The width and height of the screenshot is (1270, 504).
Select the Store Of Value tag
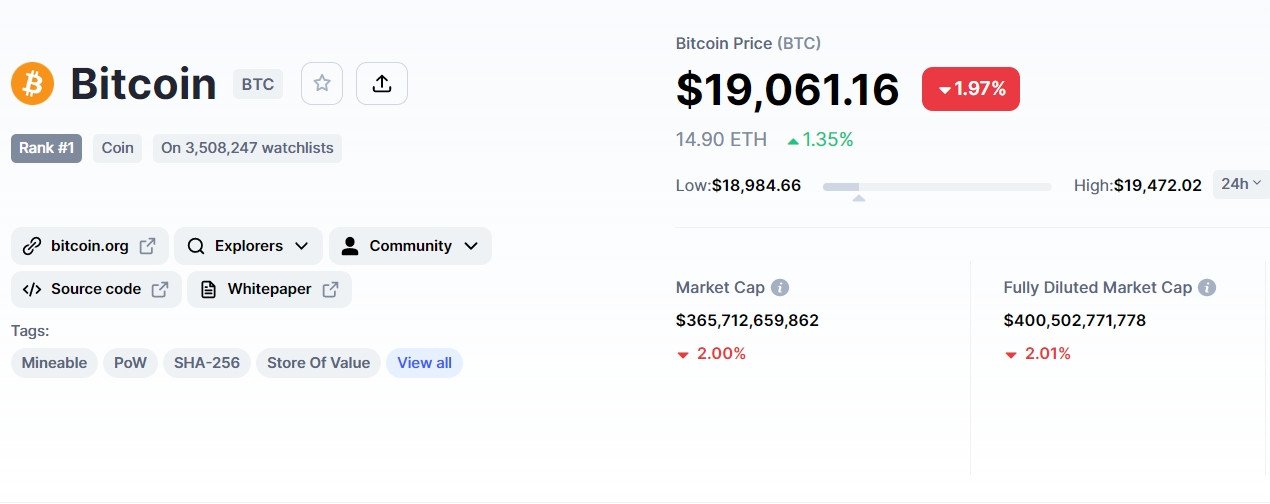[x=318, y=363]
